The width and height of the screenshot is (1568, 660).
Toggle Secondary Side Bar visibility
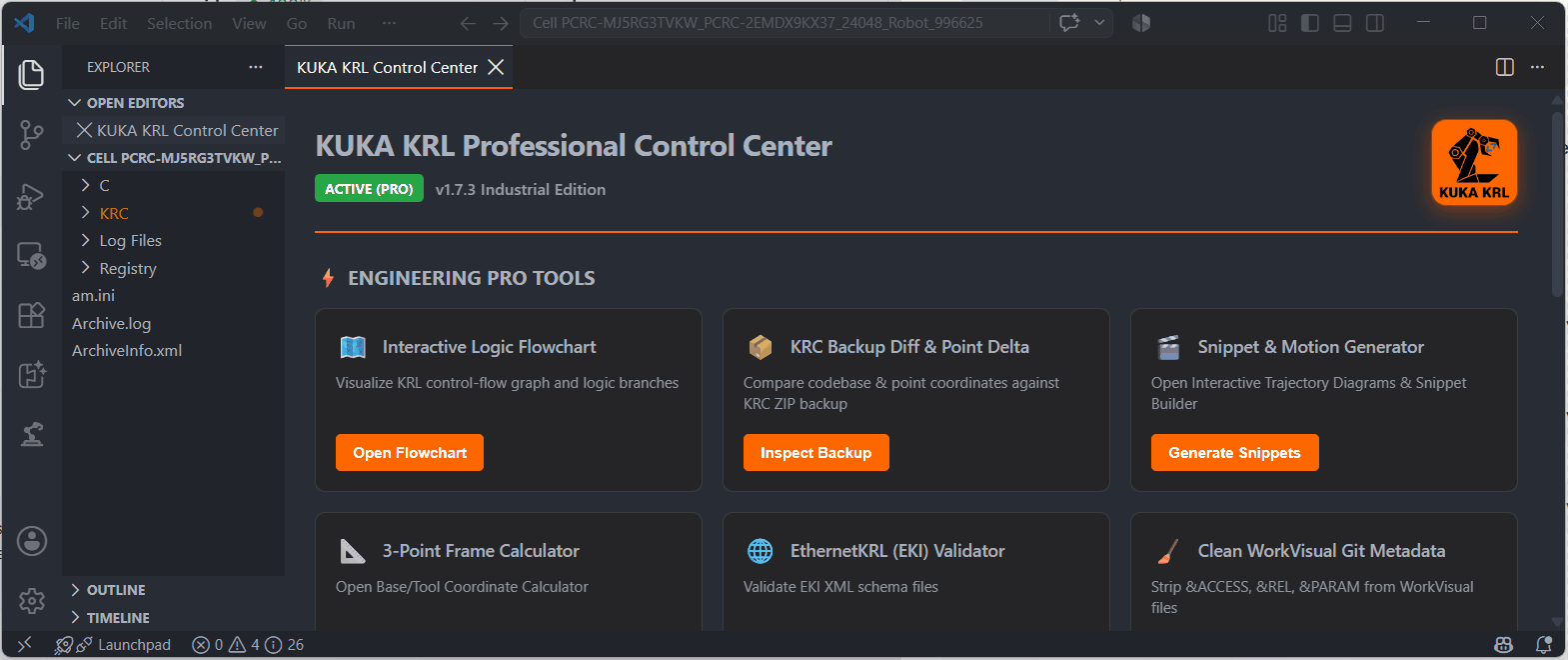[x=1375, y=23]
